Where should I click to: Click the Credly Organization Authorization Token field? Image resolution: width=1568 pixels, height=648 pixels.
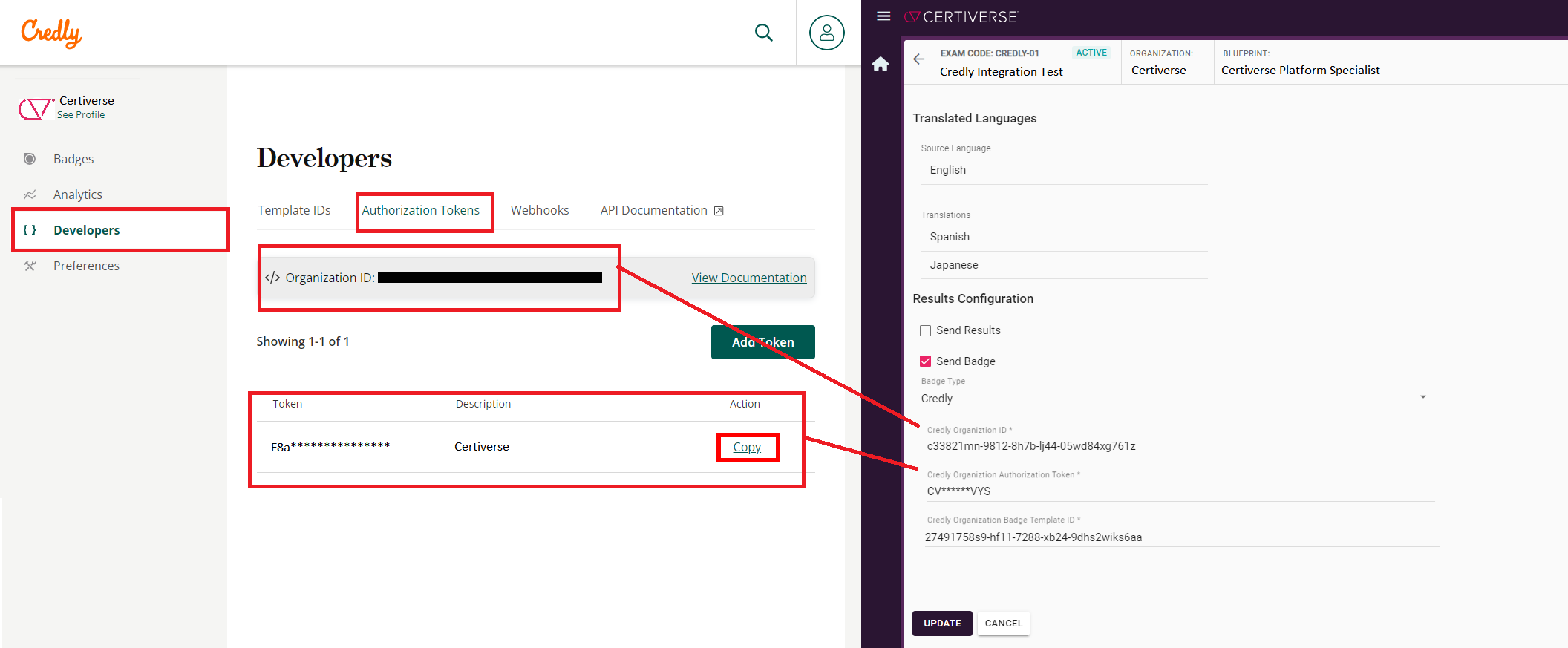[1180, 491]
